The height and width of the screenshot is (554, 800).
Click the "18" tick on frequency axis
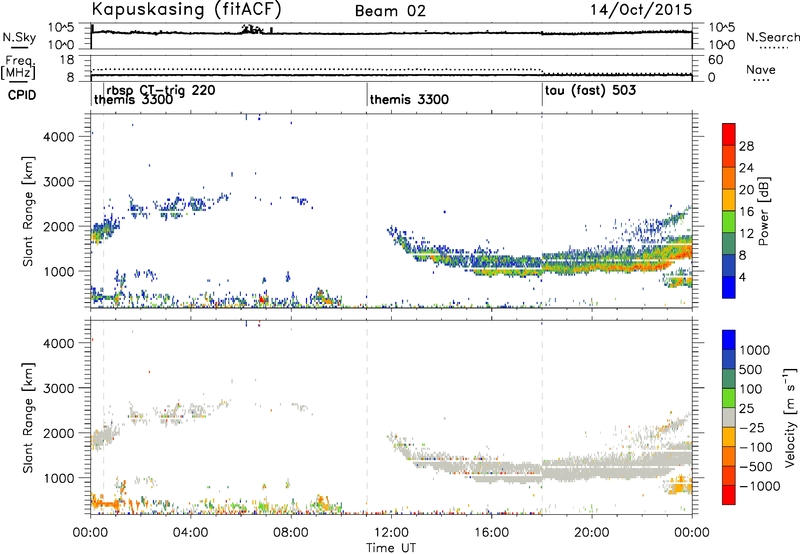click(x=67, y=60)
